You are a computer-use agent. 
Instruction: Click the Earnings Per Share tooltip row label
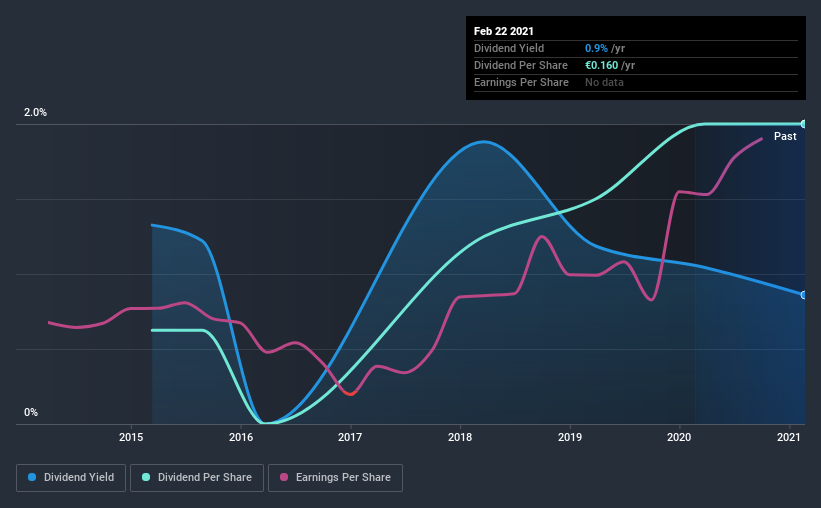tap(521, 82)
